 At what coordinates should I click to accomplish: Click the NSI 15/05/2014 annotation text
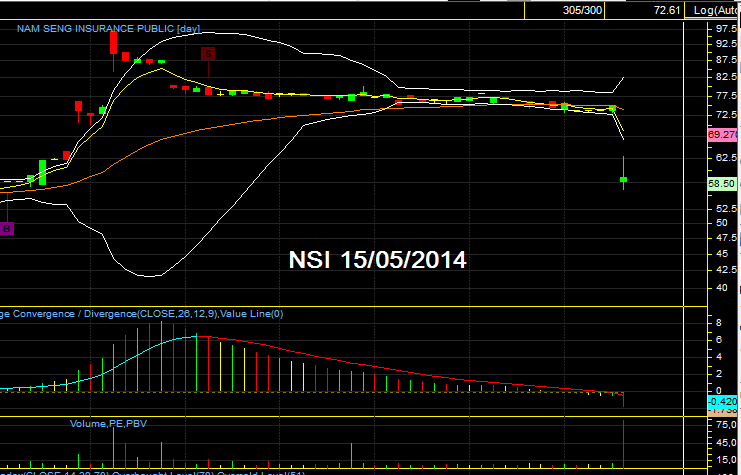[377, 260]
